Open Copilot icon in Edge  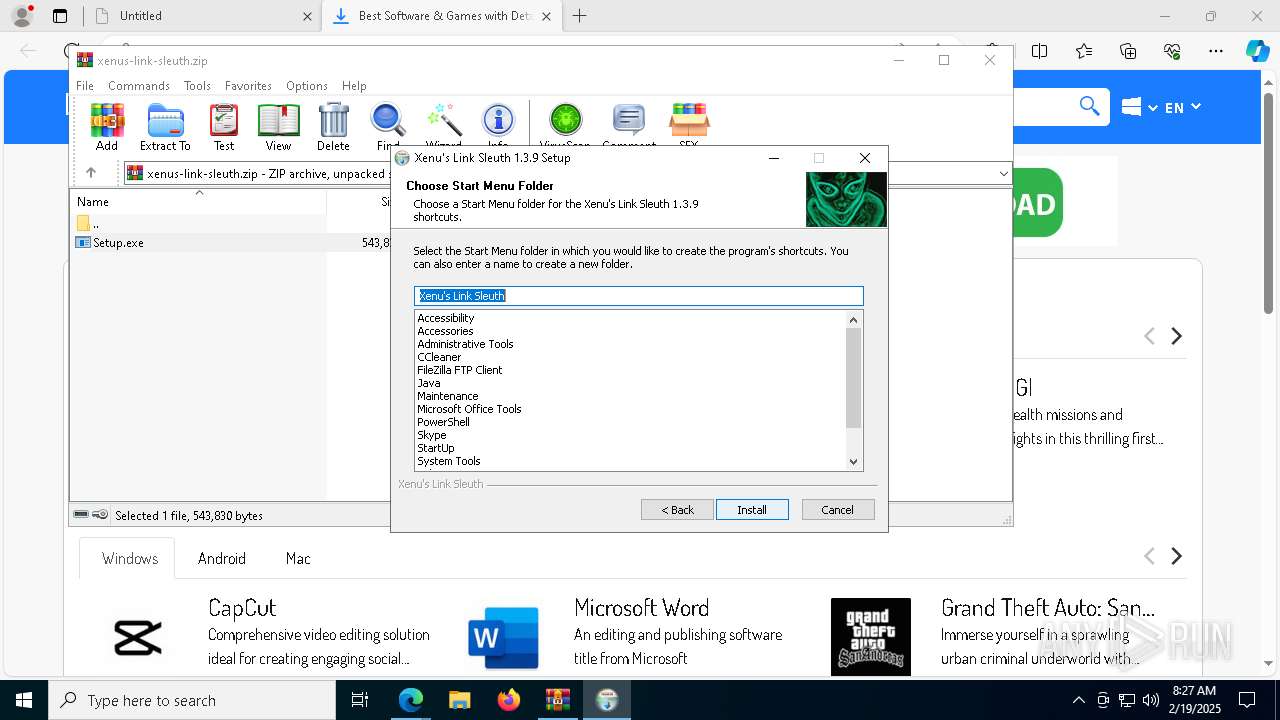coord(1257,51)
